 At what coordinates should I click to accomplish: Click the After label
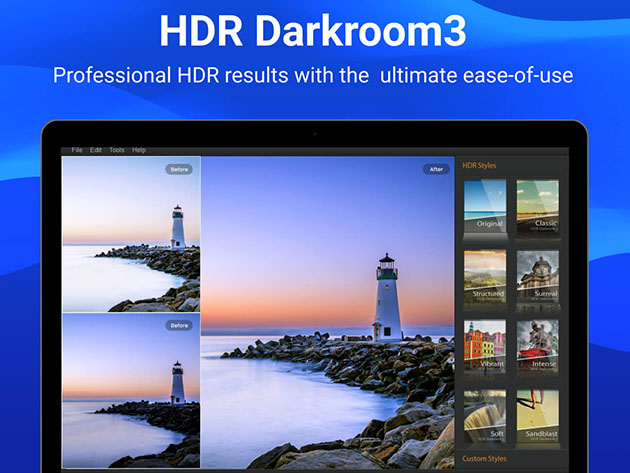click(x=436, y=169)
